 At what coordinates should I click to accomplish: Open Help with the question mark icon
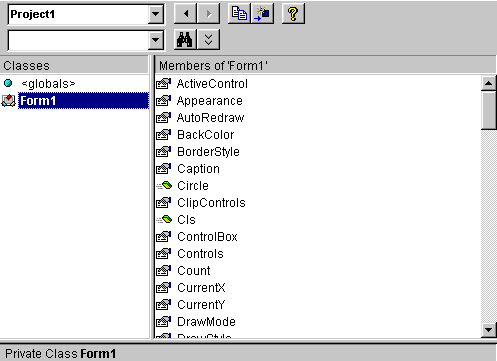[293, 14]
